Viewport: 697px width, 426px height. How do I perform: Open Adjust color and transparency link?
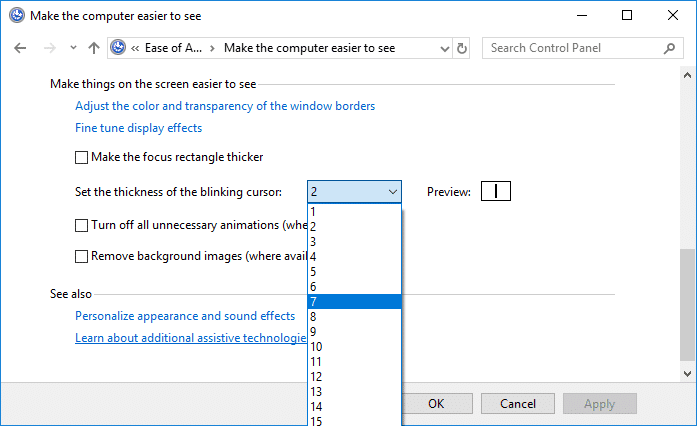[225, 106]
